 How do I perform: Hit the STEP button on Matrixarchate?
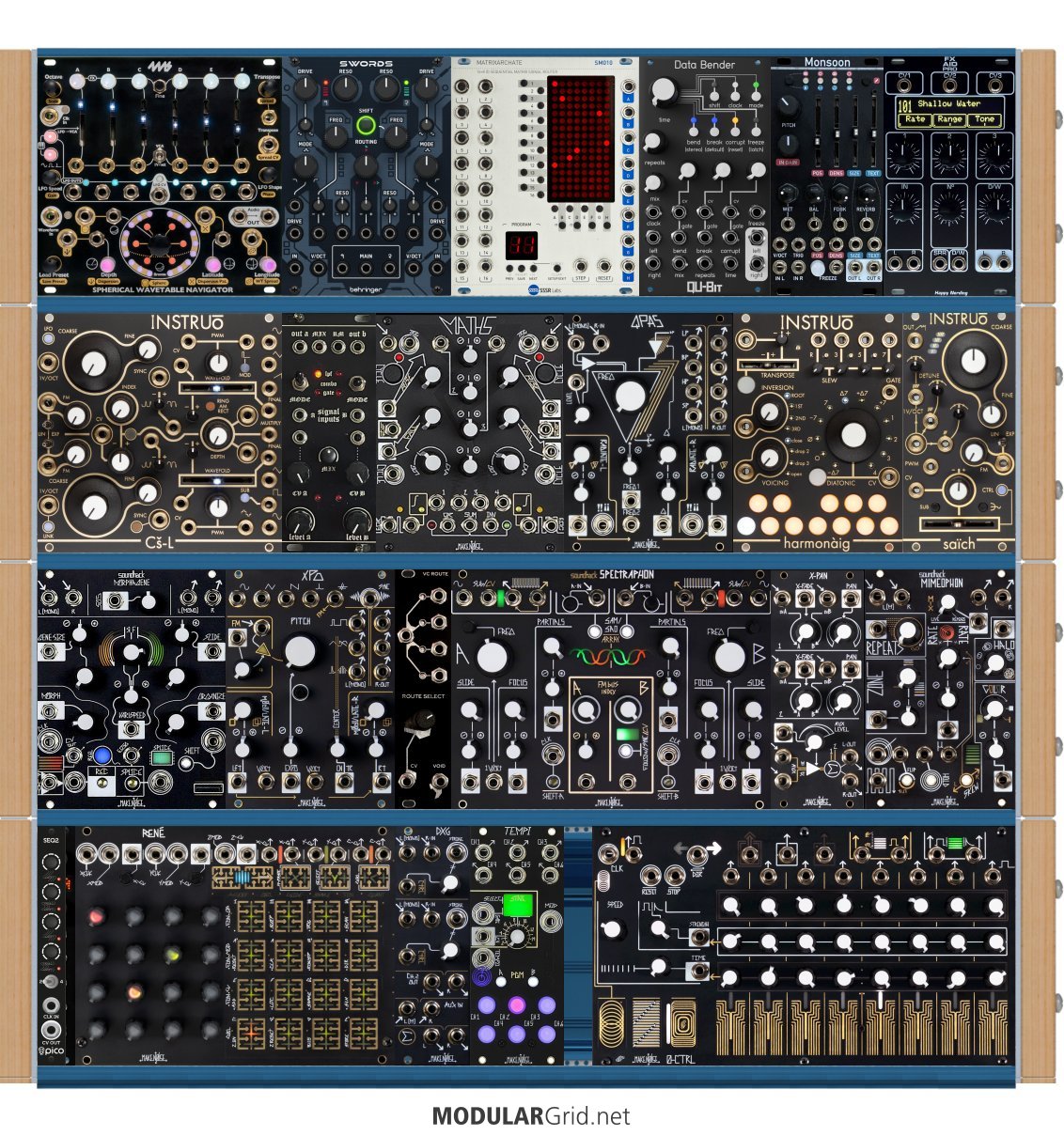581,264
